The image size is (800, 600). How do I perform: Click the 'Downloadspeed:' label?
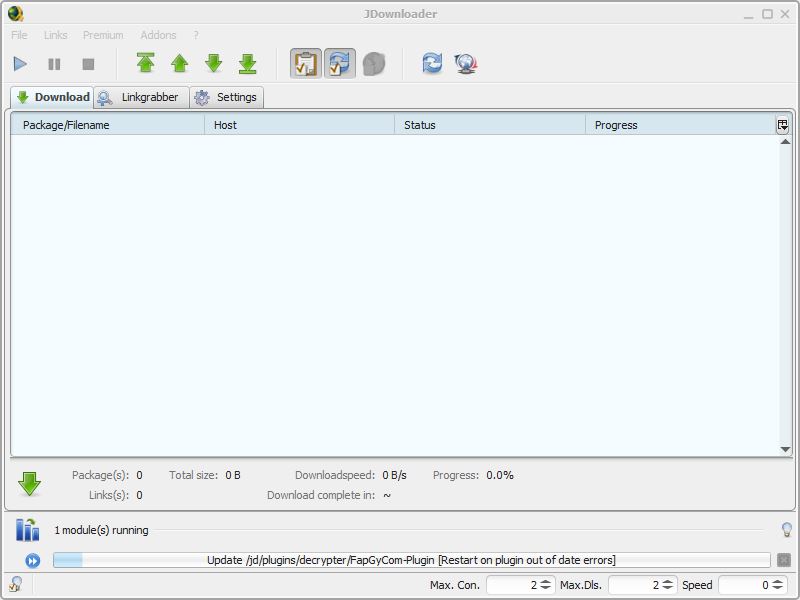335,476
